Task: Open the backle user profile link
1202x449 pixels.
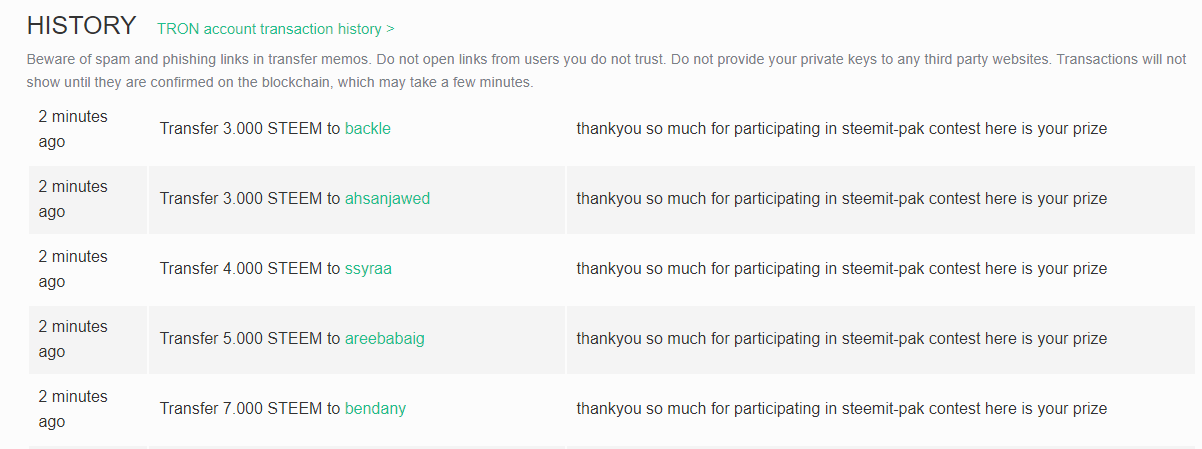Action: (x=368, y=129)
